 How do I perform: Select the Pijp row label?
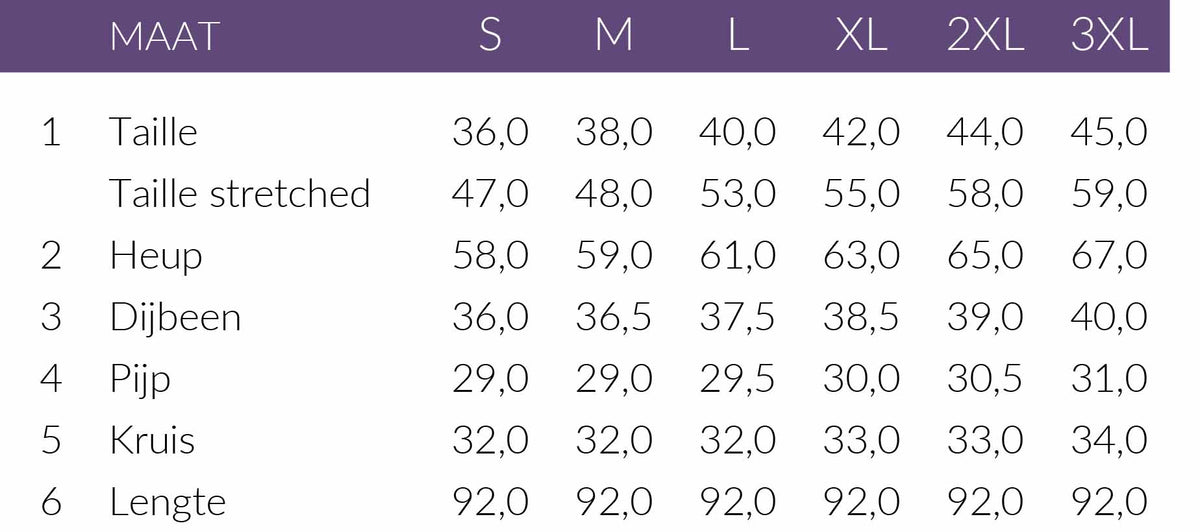[140, 379]
